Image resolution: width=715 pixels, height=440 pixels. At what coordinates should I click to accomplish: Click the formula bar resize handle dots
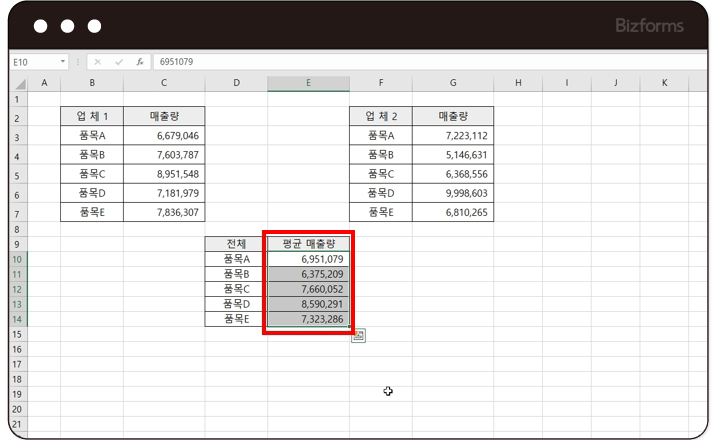click(x=79, y=62)
